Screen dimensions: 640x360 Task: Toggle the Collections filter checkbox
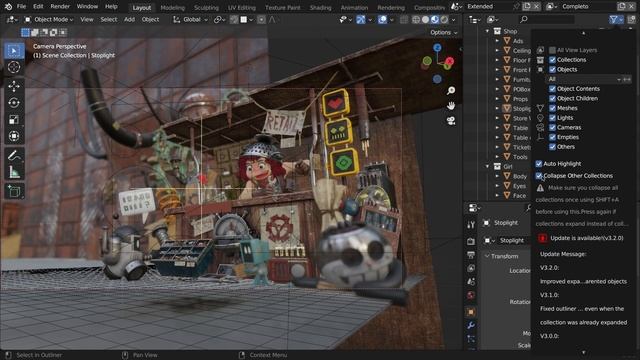(x=552, y=60)
